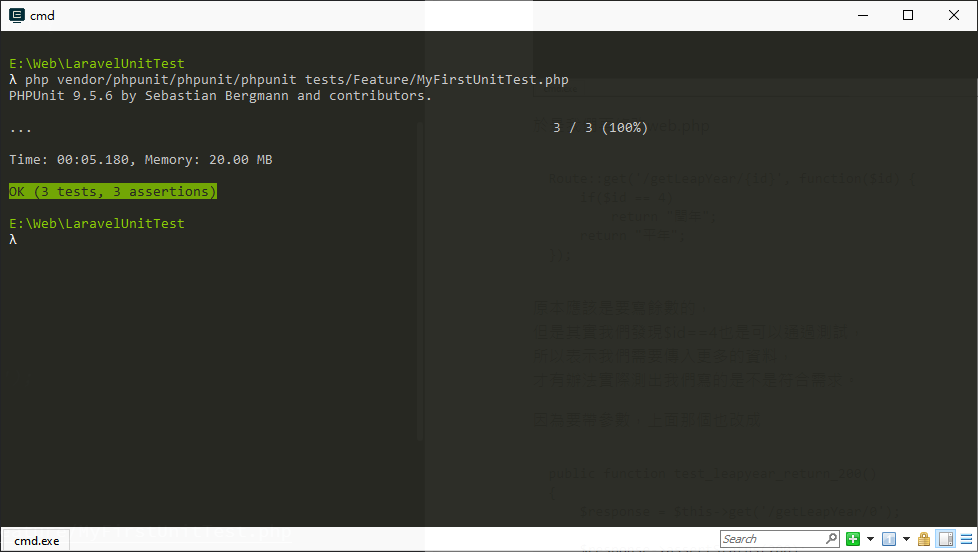Click the first E:\Web\LaravelUnitTest path line
This screenshot has width=978, height=552.
[97, 64]
